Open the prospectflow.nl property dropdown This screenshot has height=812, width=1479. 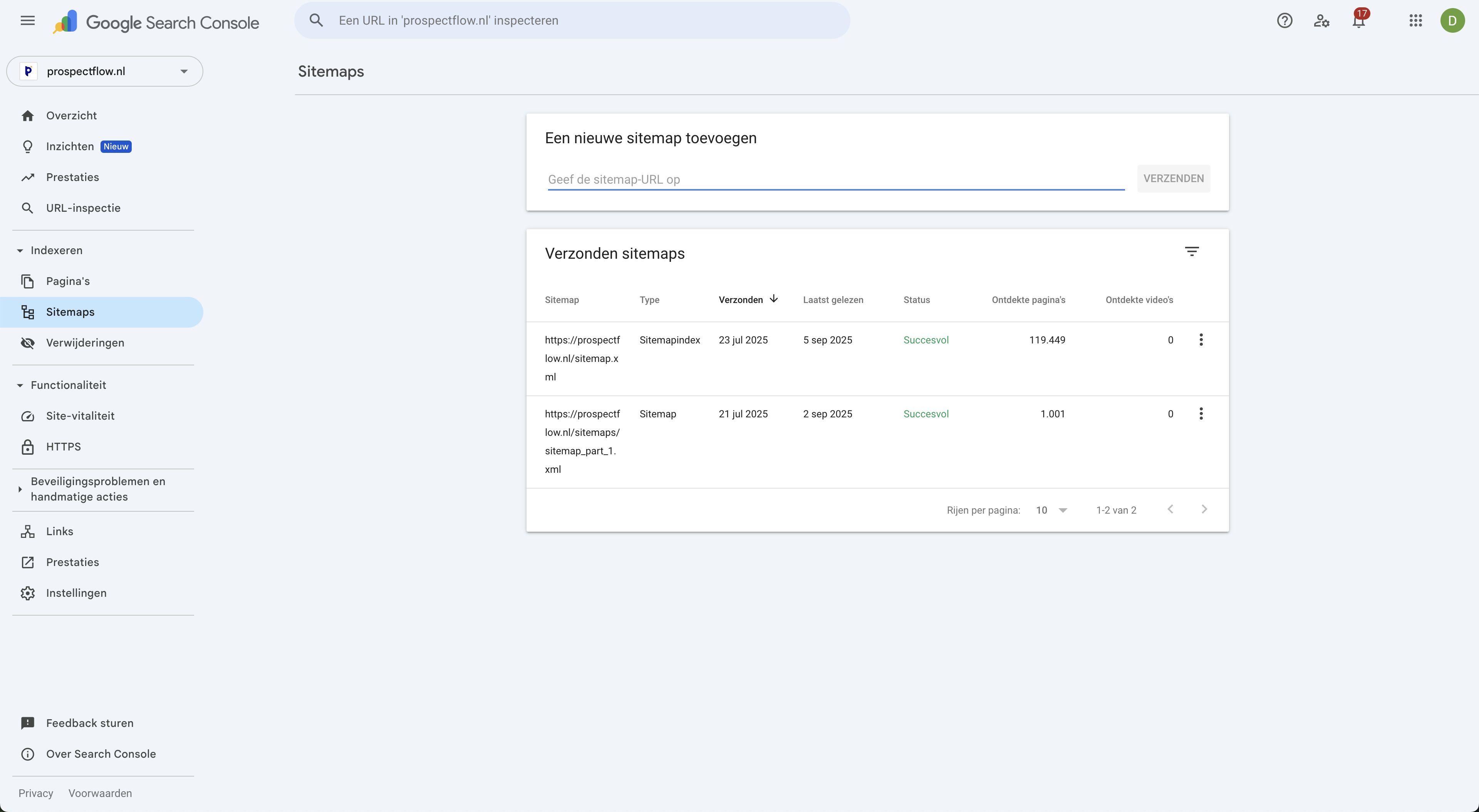[x=104, y=71]
